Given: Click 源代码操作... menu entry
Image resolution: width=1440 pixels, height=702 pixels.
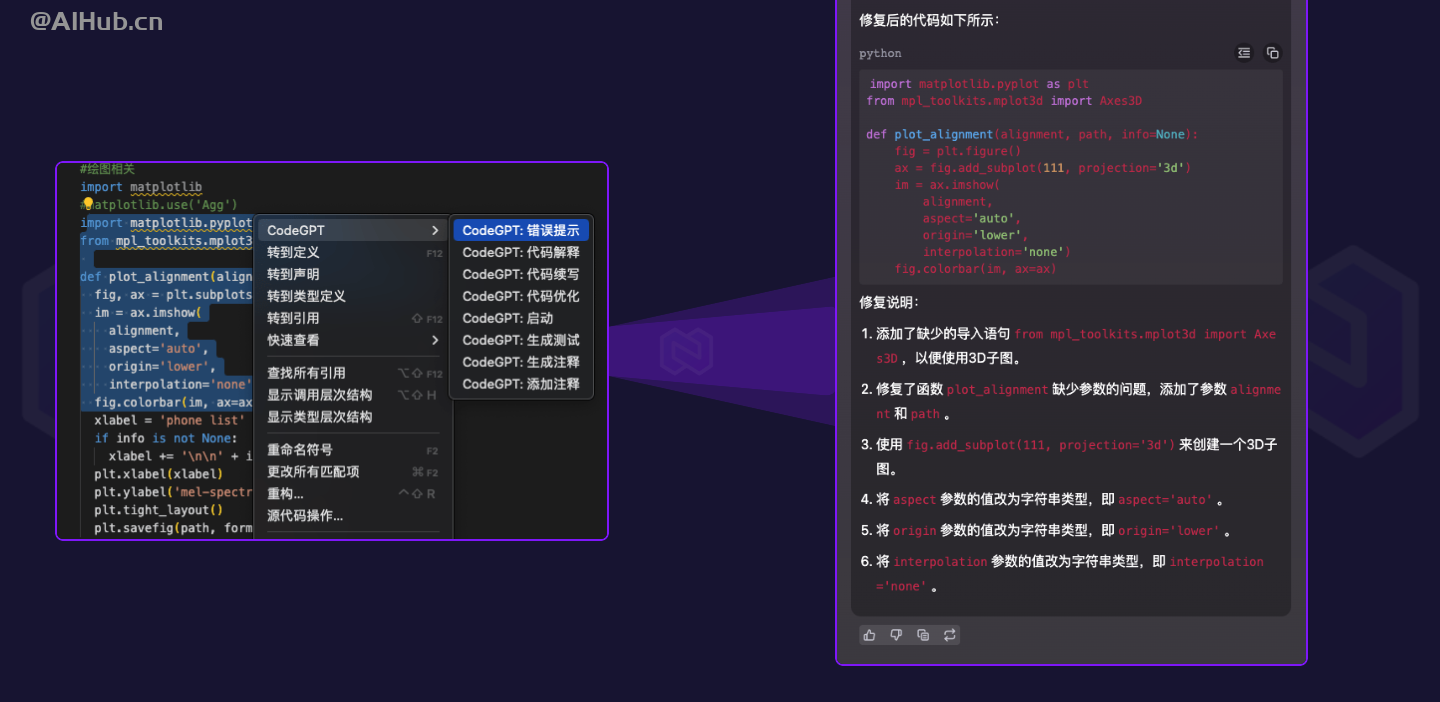Looking at the screenshot, I should click(354, 516).
